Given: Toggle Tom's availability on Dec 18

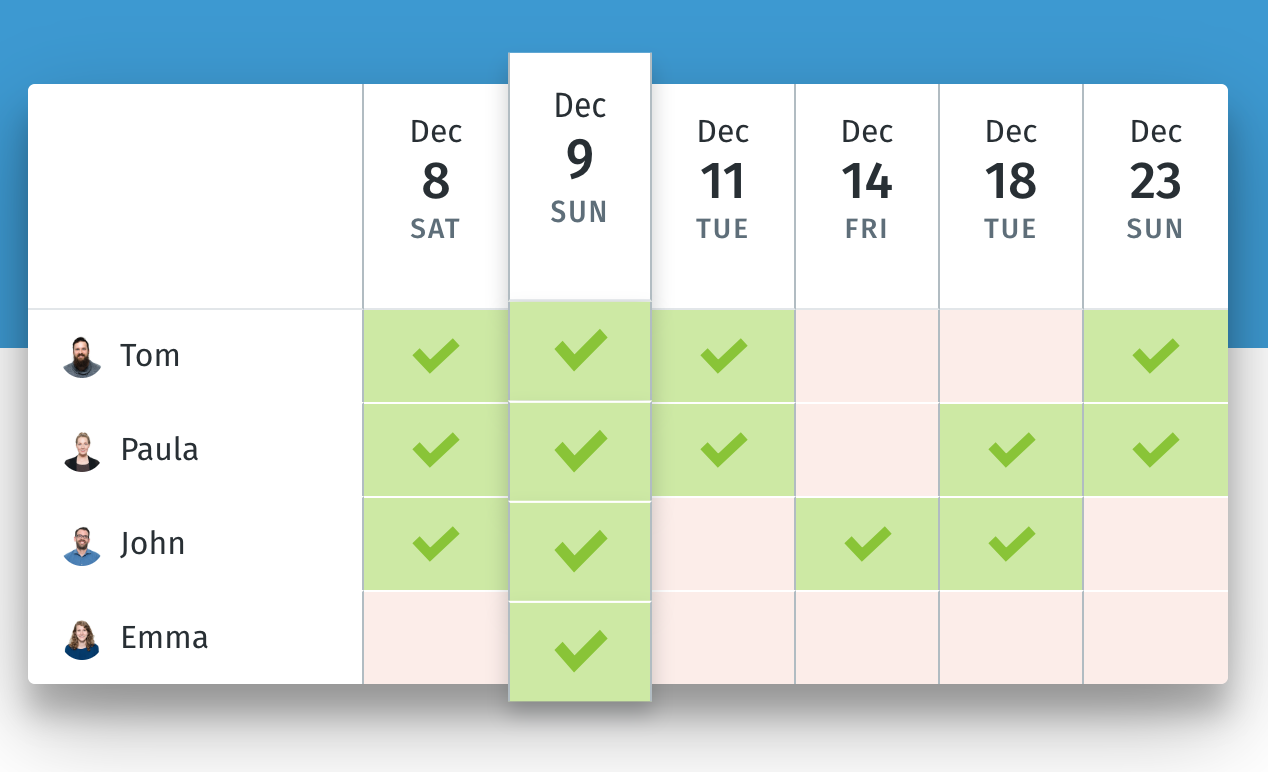Looking at the screenshot, I should coord(1010,355).
